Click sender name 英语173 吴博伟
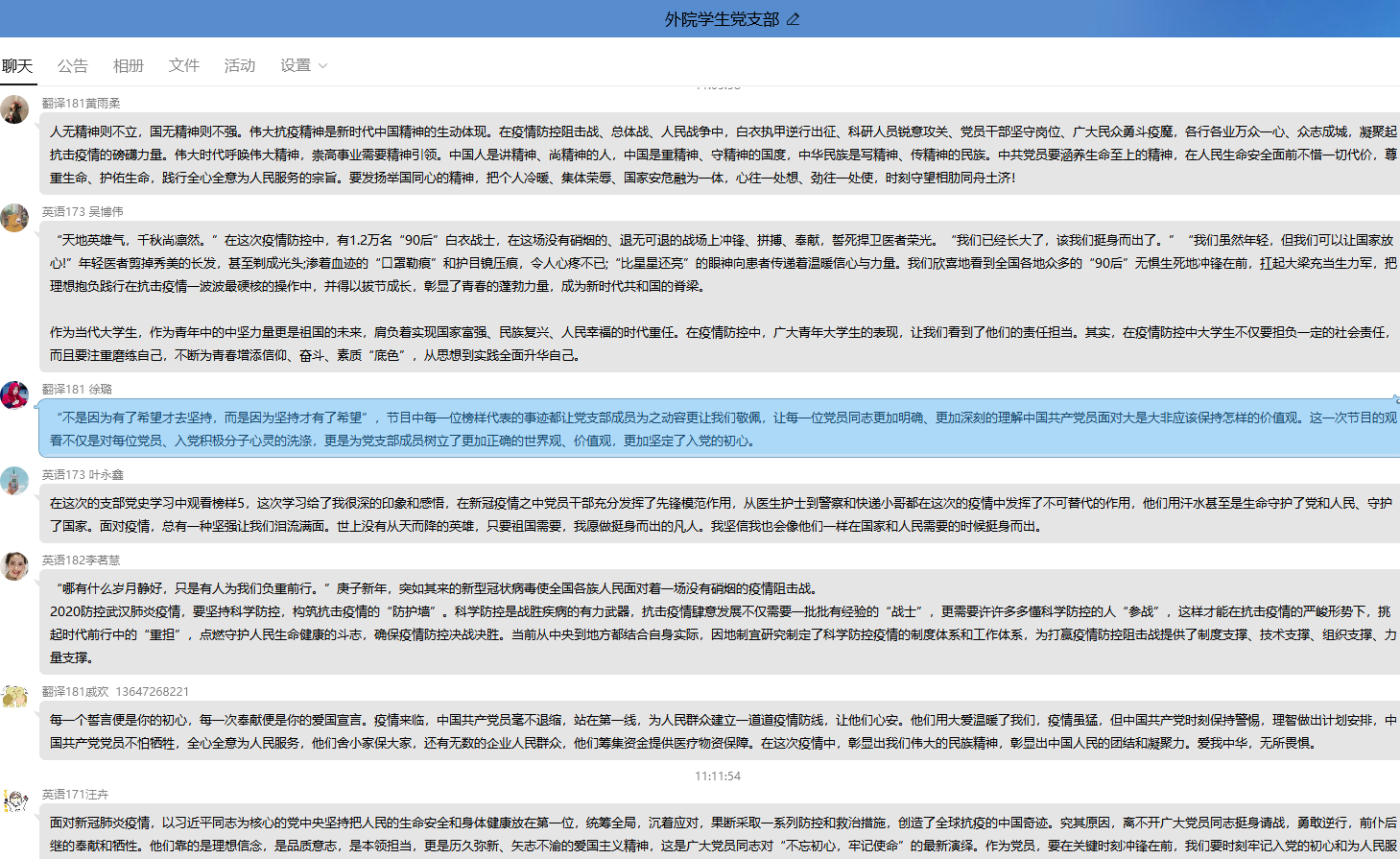 (x=83, y=211)
